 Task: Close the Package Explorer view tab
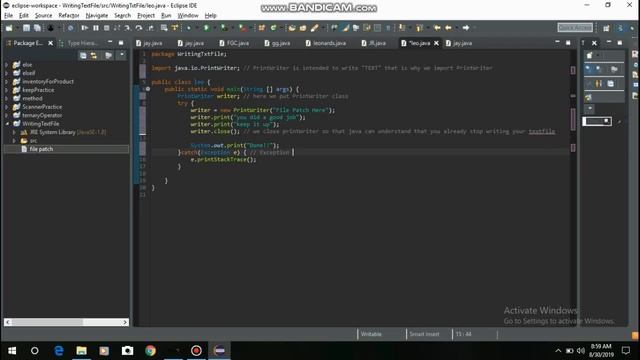coord(51,43)
